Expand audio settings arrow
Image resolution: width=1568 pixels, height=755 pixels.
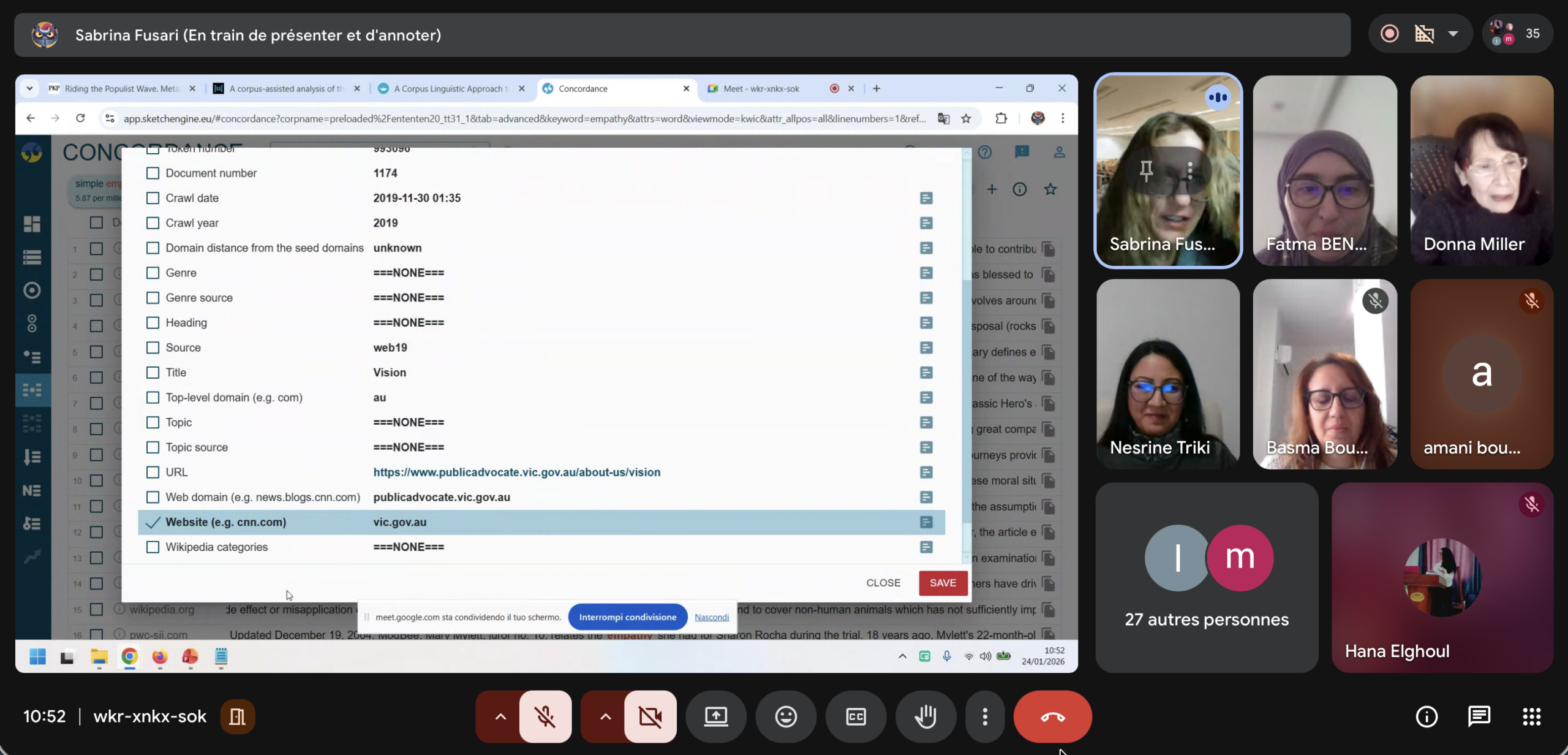pyautogui.click(x=500, y=716)
